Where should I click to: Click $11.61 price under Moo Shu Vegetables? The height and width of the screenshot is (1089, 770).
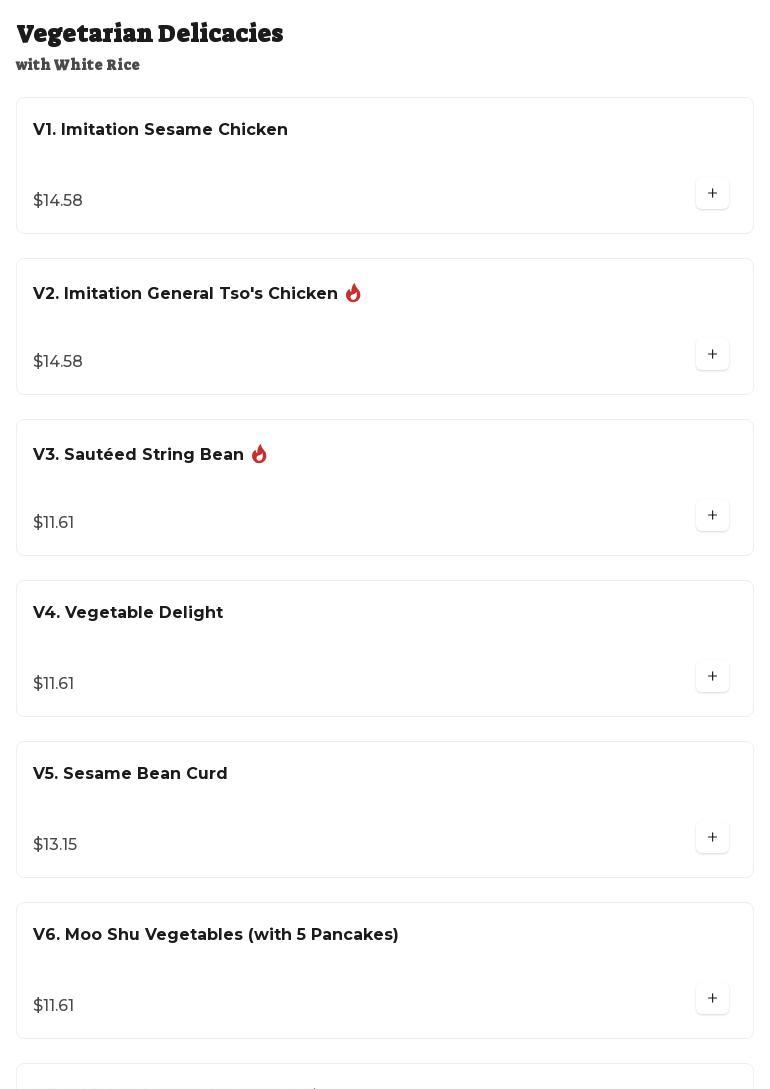pos(54,1006)
